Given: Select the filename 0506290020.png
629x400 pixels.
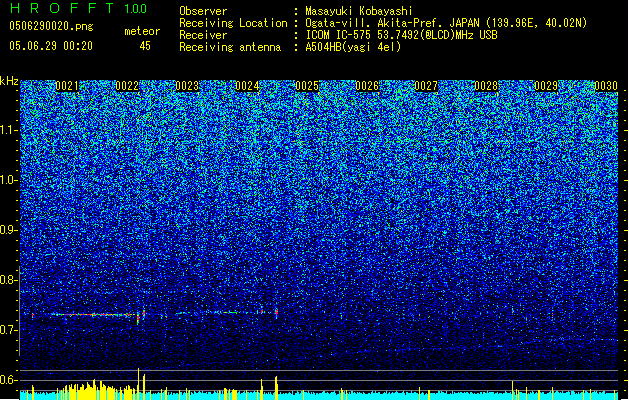Looking at the screenshot, I should click(x=51, y=26).
